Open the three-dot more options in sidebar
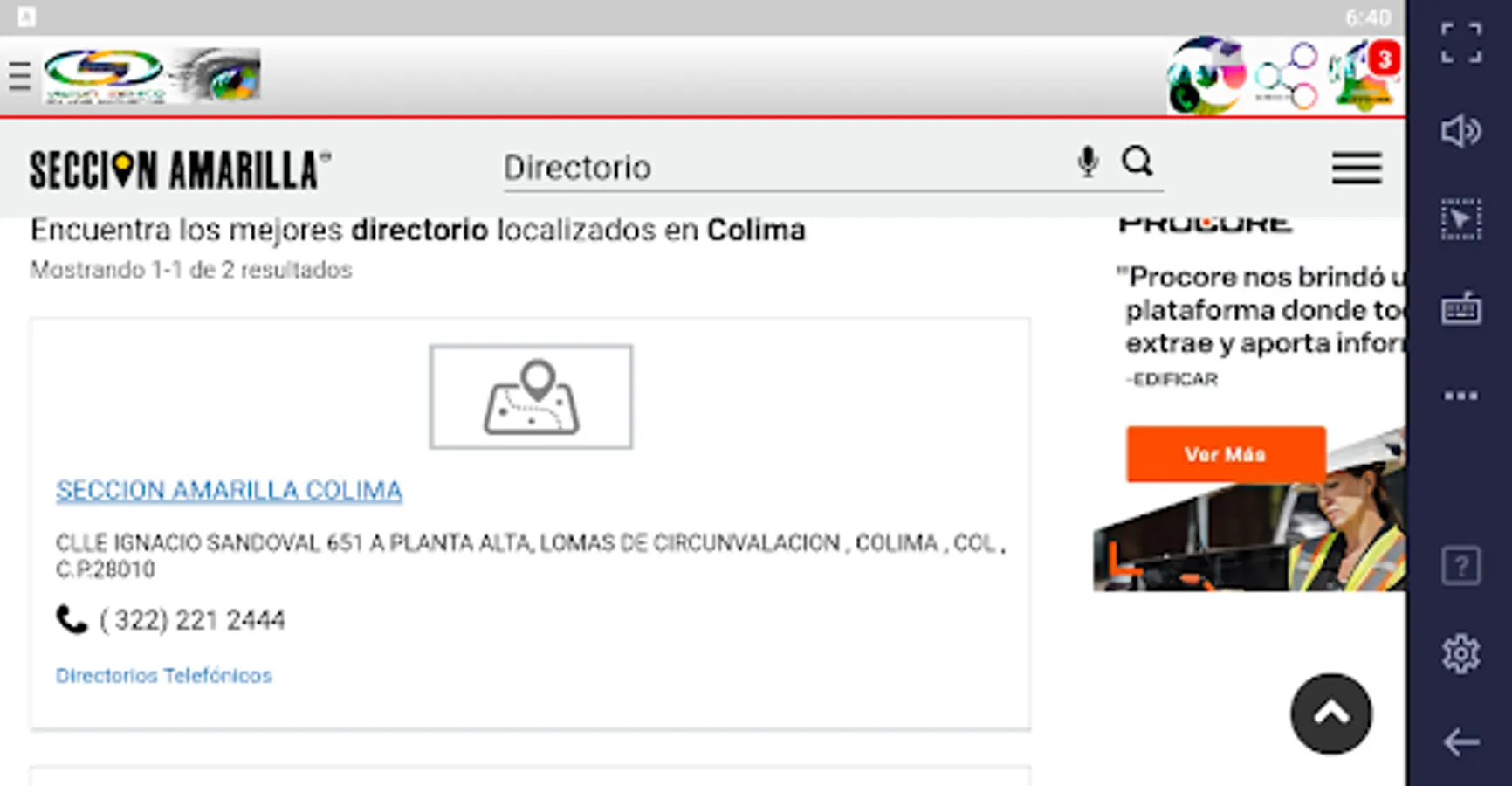 (1460, 396)
